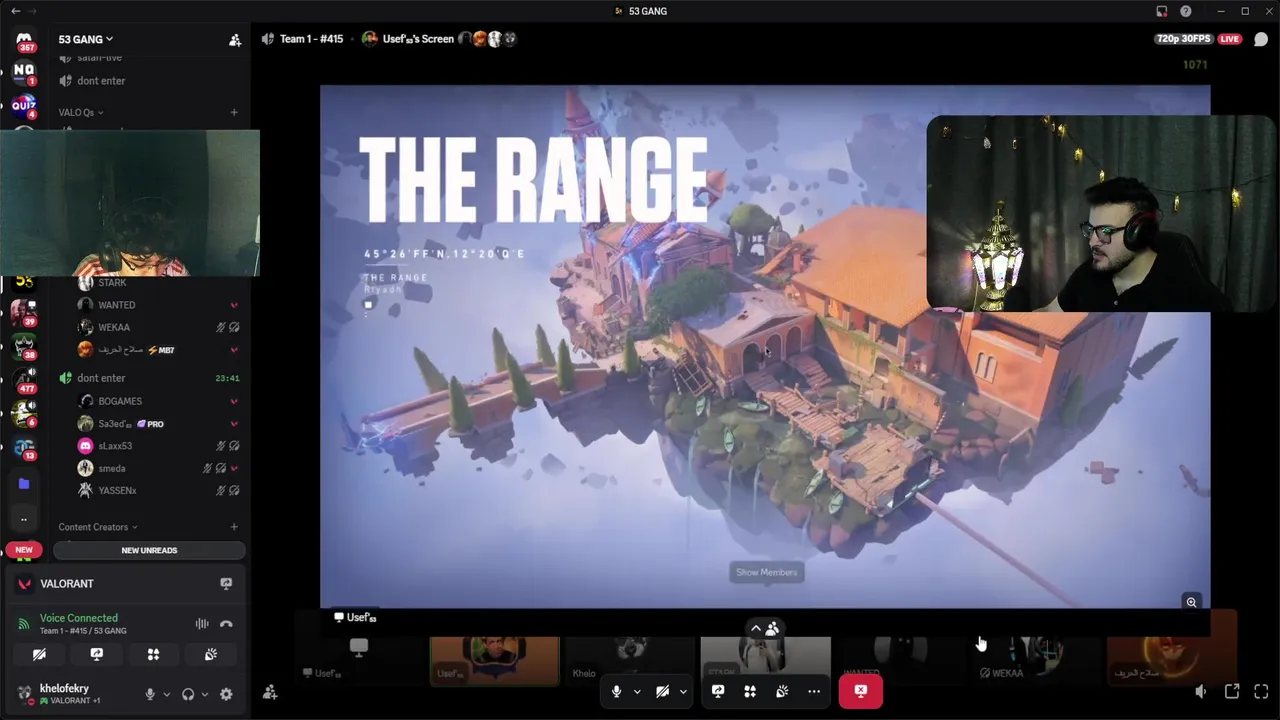Start an activity from sidebar panel
This screenshot has height=720, width=1280.
(153, 654)
